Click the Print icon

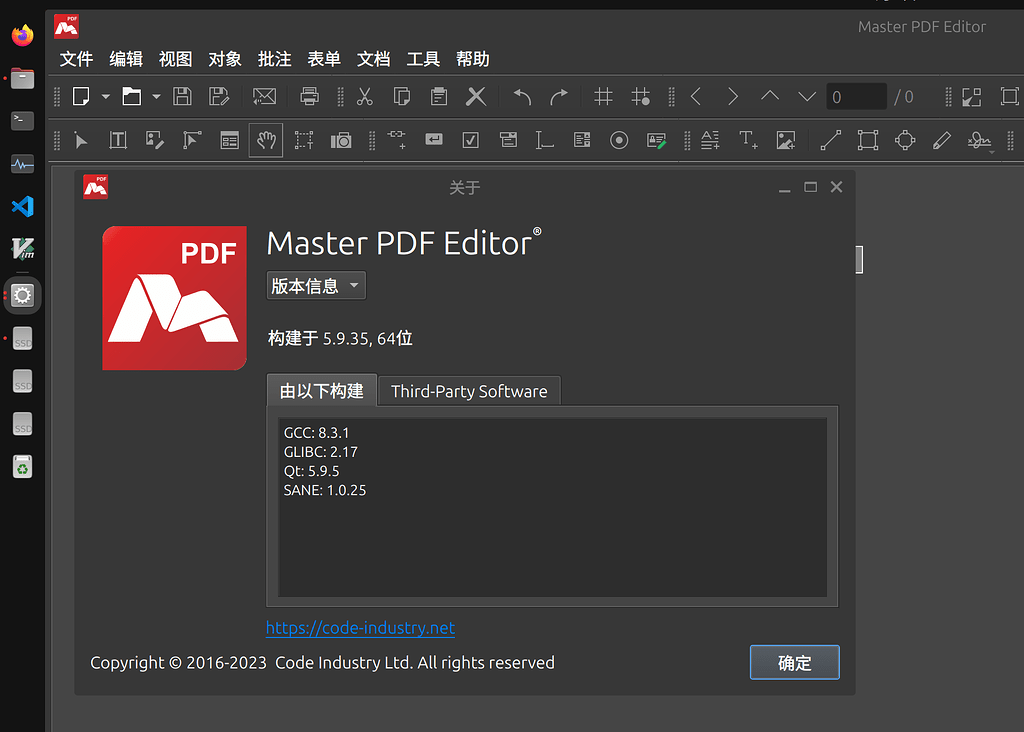click(x=310, y=97)
